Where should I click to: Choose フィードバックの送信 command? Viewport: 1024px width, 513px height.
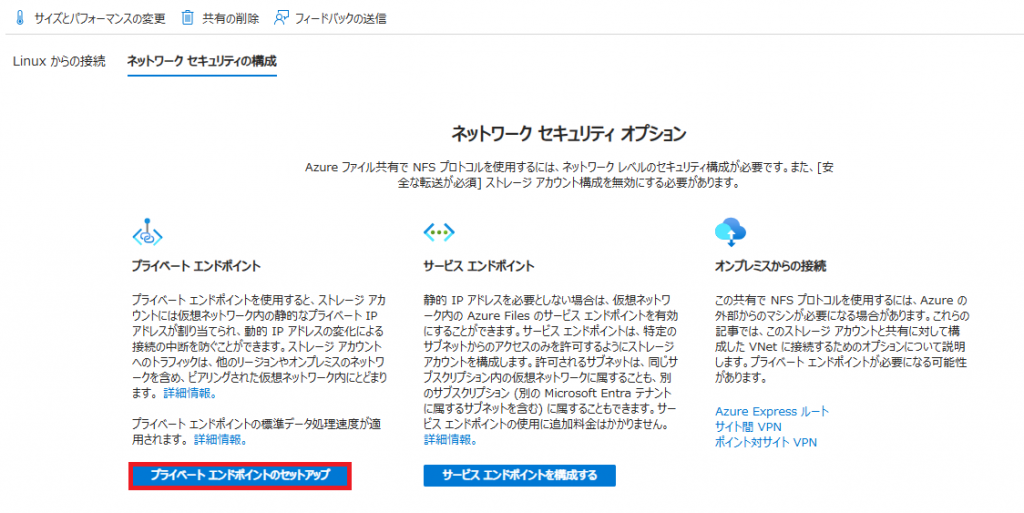pyautogui.click(x=340, y=18)
